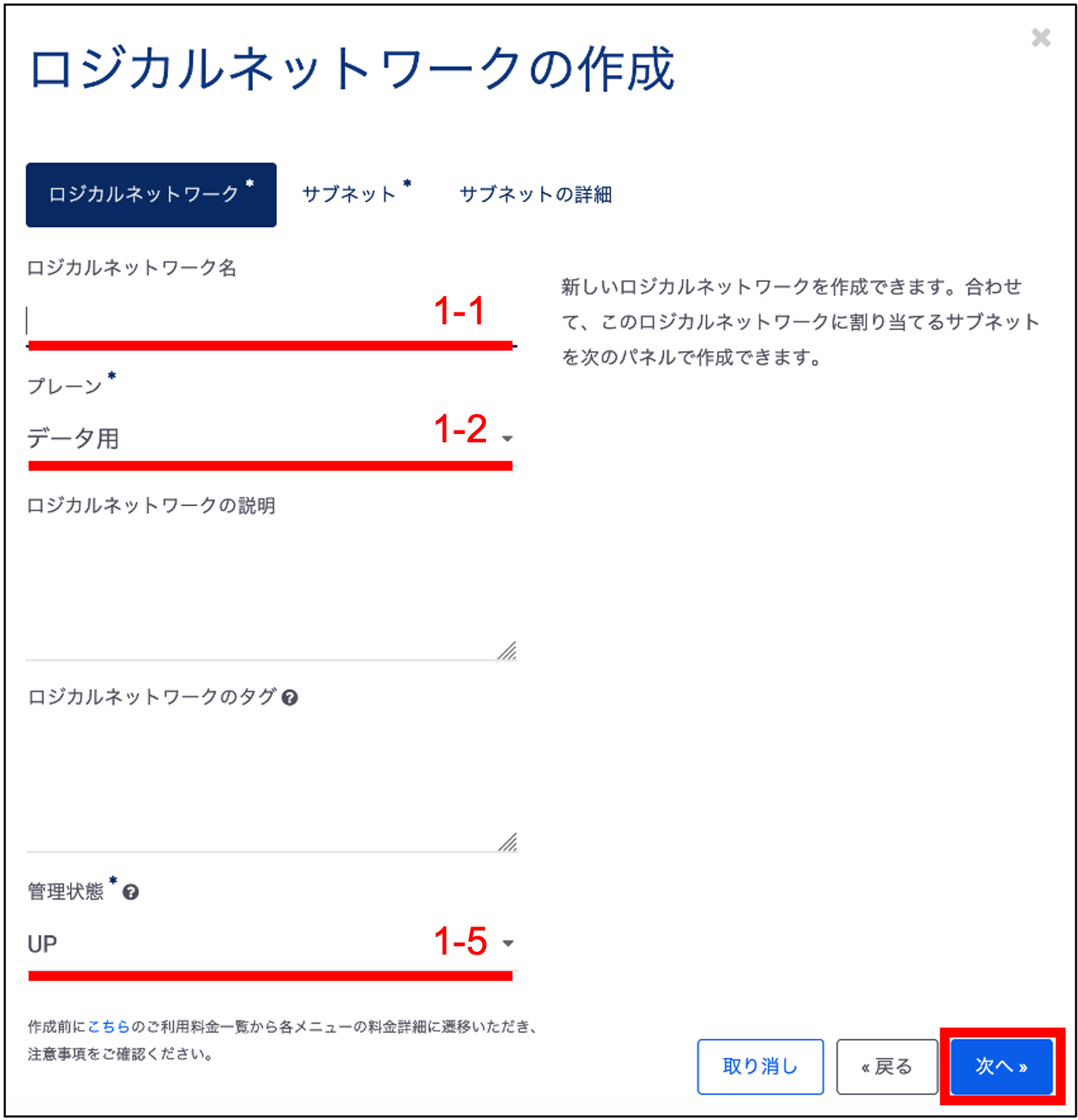Open the プレーン selector showing データ用

pos(271,439)
